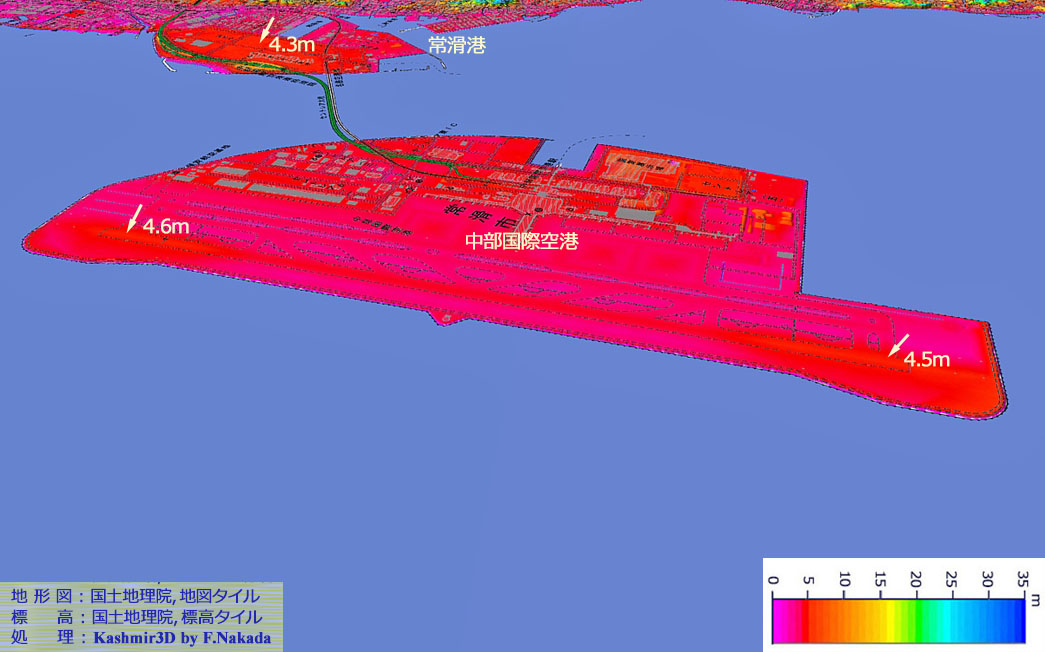Image resolution: width=1045 pixels, height=652 pixels.
Task: Select the 4.6m elevation label
Action: tap(166, 227)
